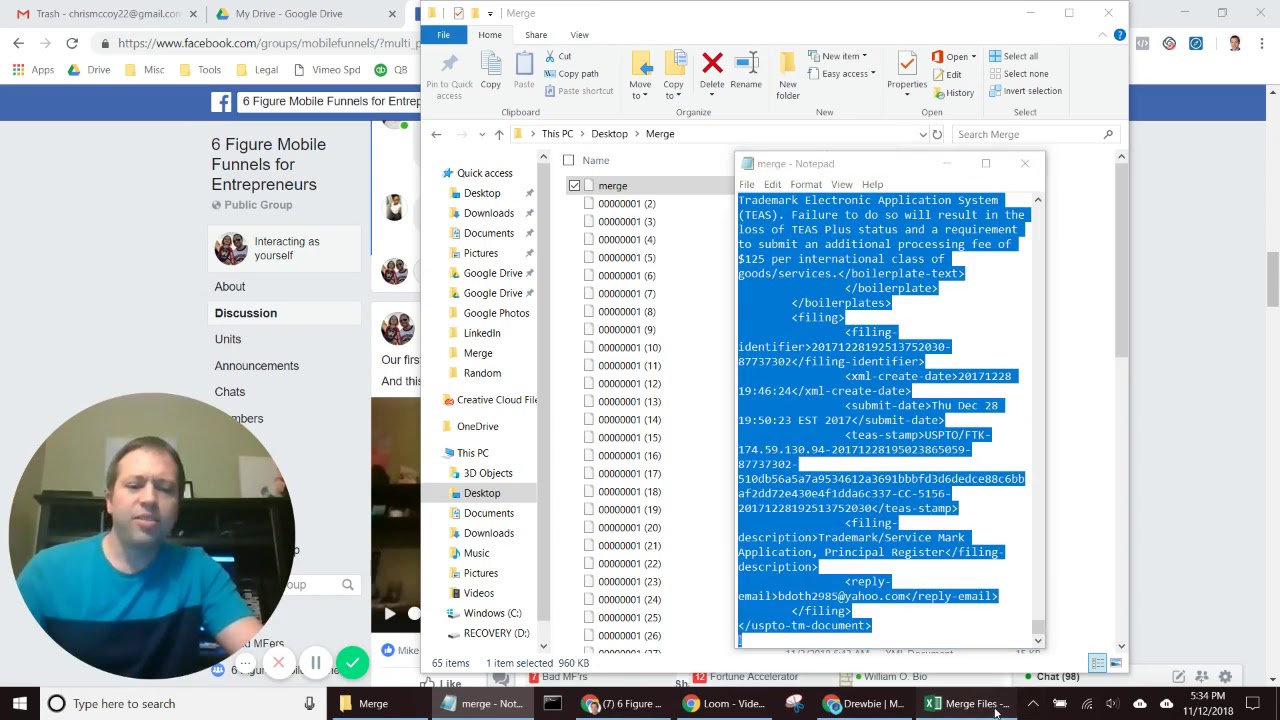Click the History button in Open group
The height and width of the screenshot is (720, 1280).
953,93
